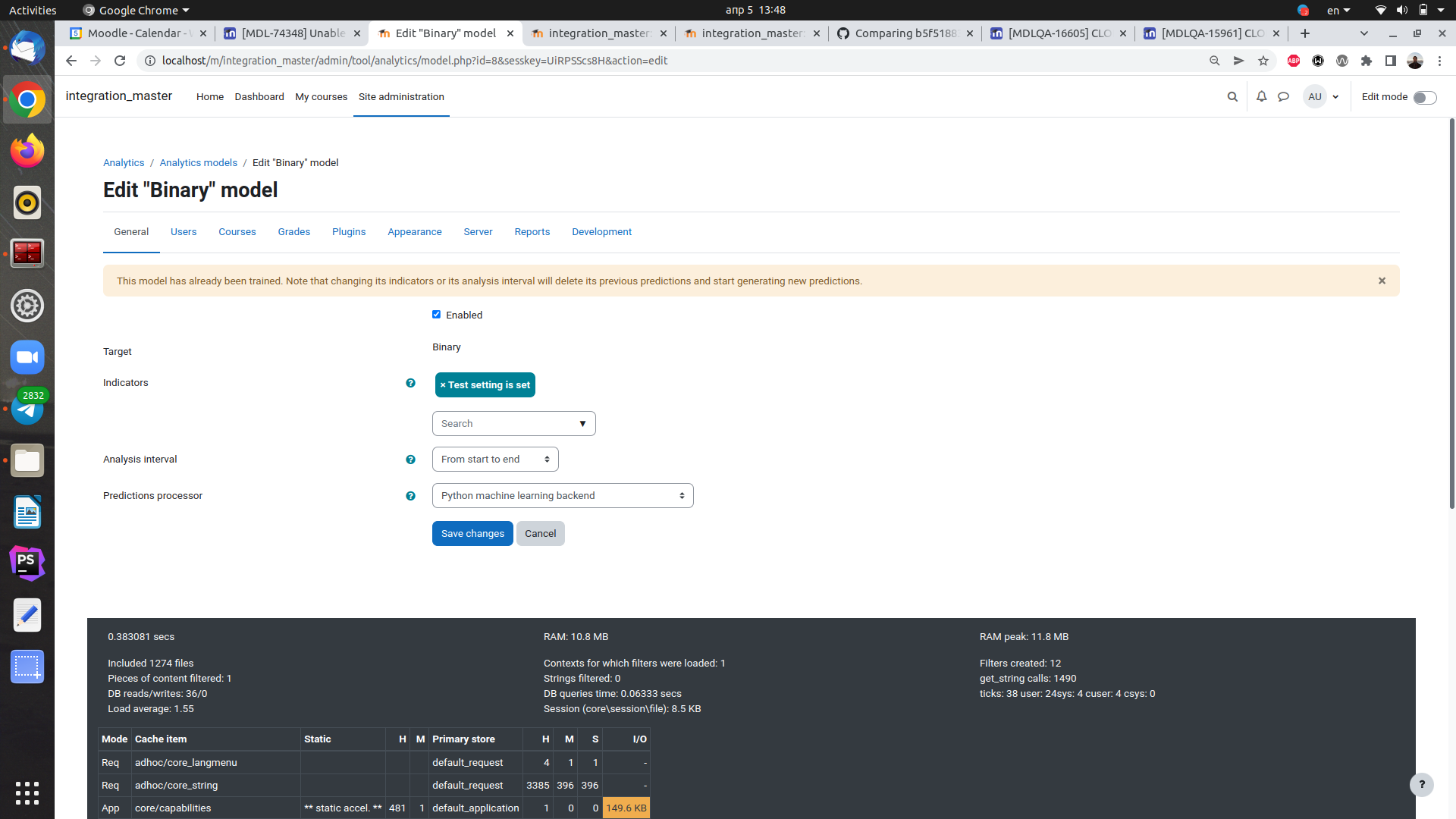Screen dimensions: 1456x819
Task: Open the system Settings gear dock icon
Action: point(27,306)
